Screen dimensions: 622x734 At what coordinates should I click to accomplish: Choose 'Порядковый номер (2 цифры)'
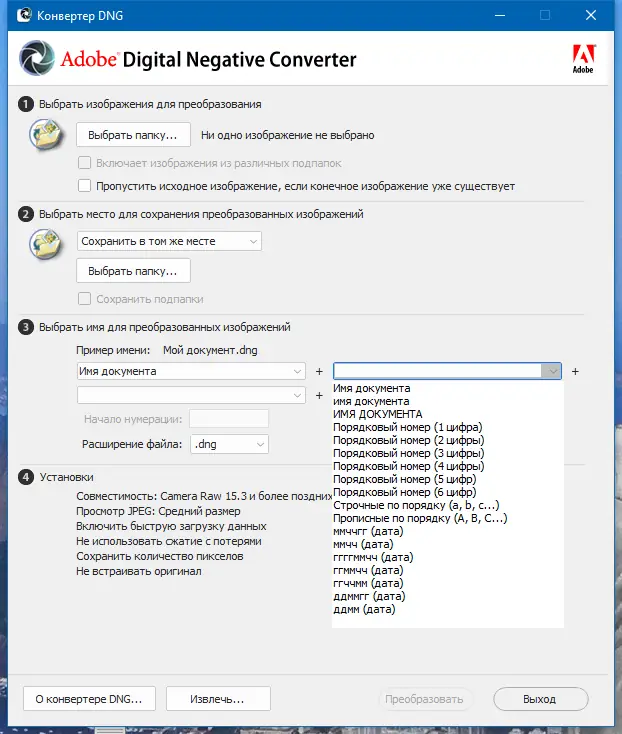(x=409, y=440)
